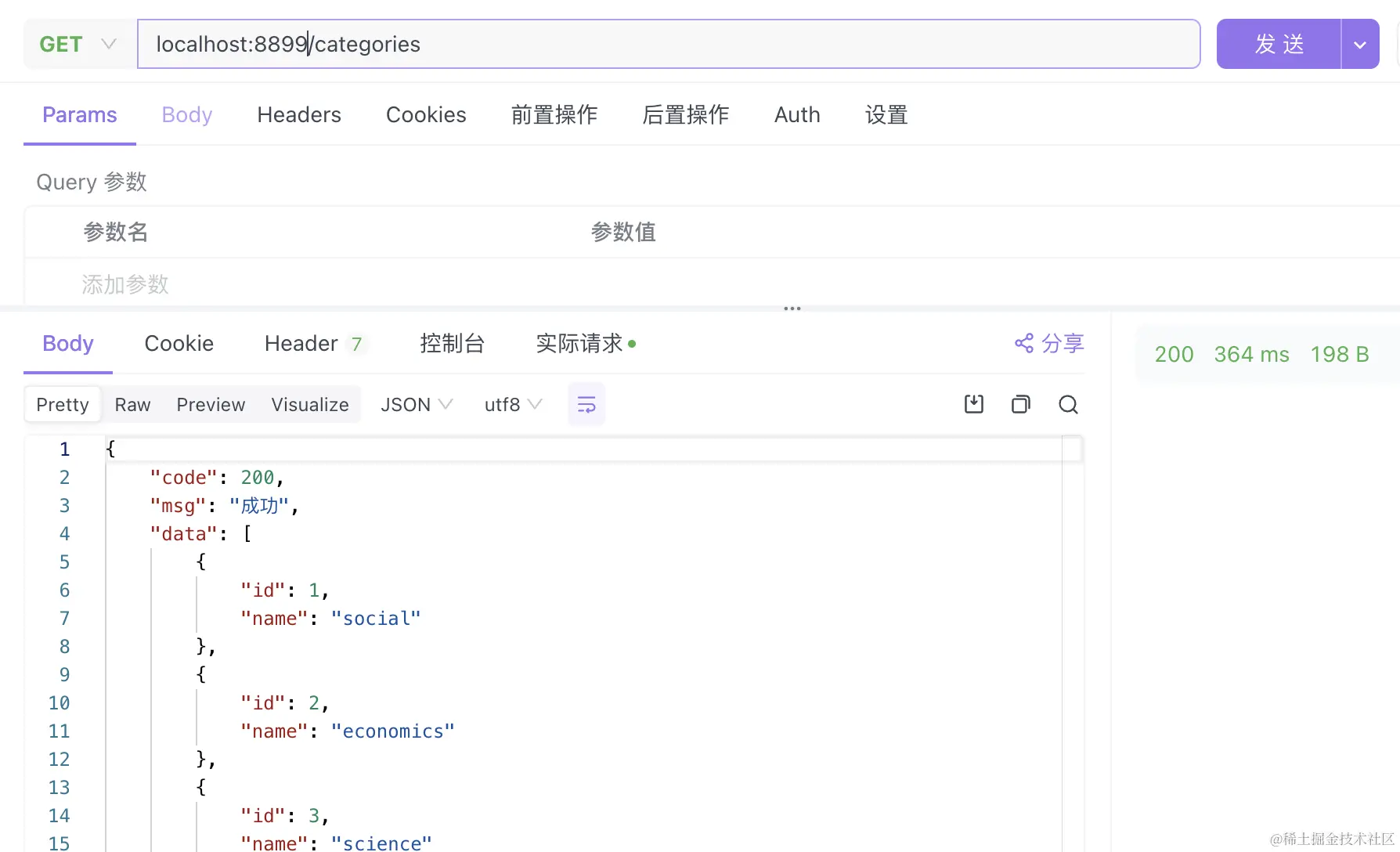1400x852 pixels.
Task: Click the 添加参数 parameter name field
Action: [x=125, y=283]
